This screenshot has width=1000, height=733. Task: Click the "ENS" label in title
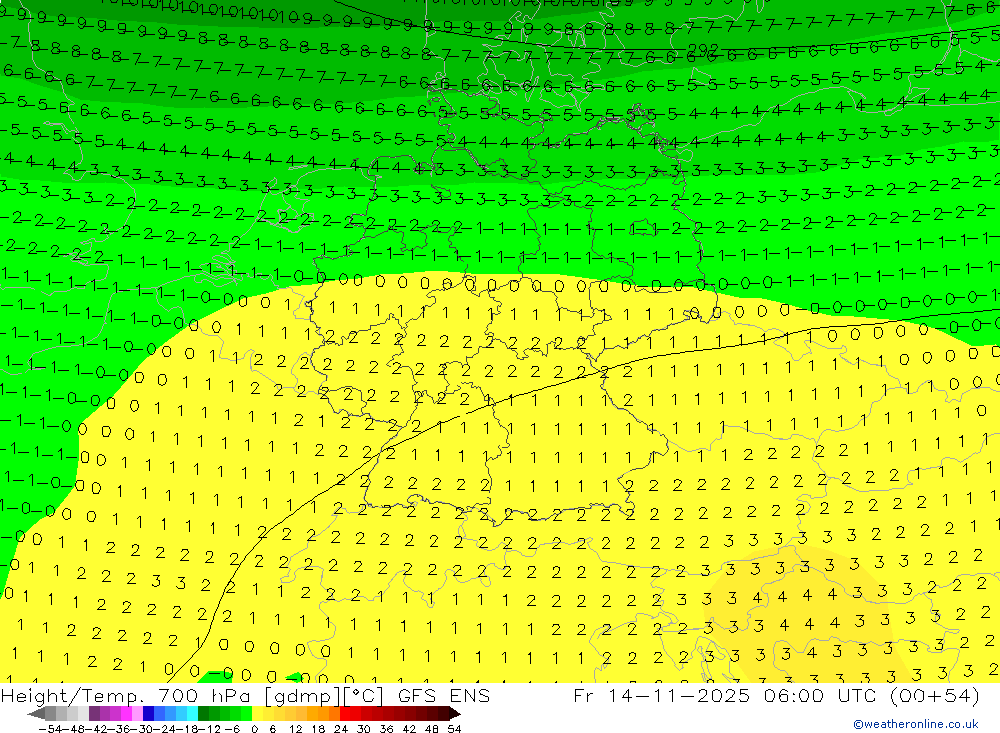point(470,696)
